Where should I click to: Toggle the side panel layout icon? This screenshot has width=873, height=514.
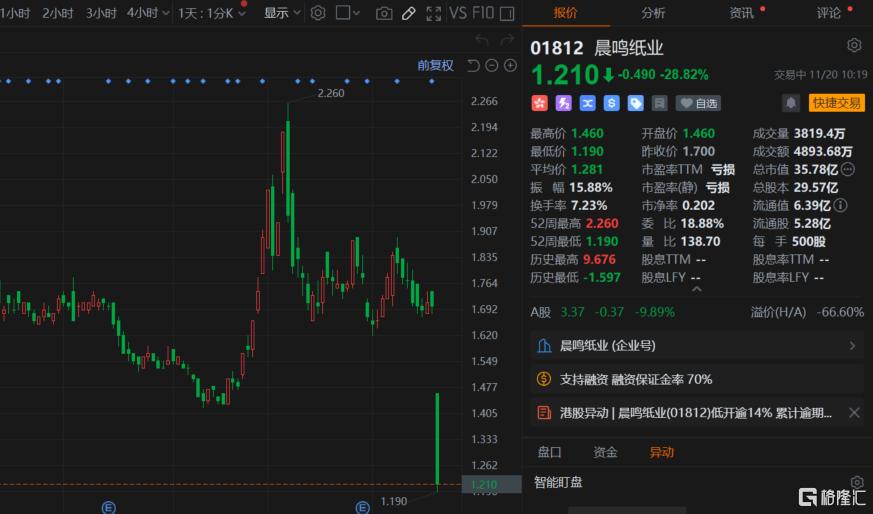507,13
